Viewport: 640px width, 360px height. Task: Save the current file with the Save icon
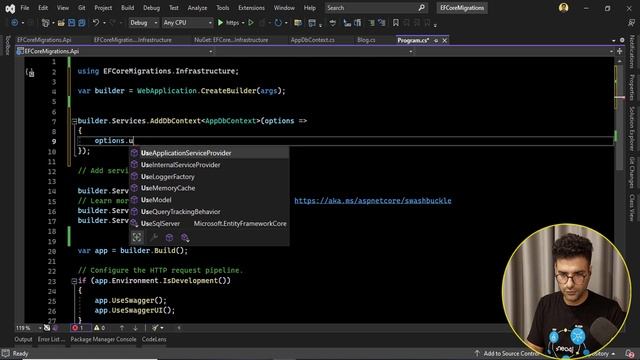pyautogui.click(x=71, y=23)
